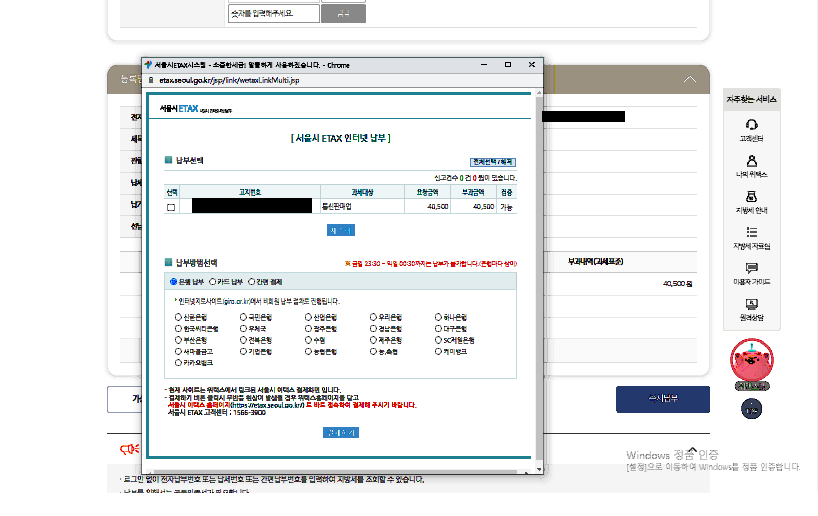This screenshot has width=818, height=516.
Task: Click the 과세대상 column header
Action: pos(362,192)
